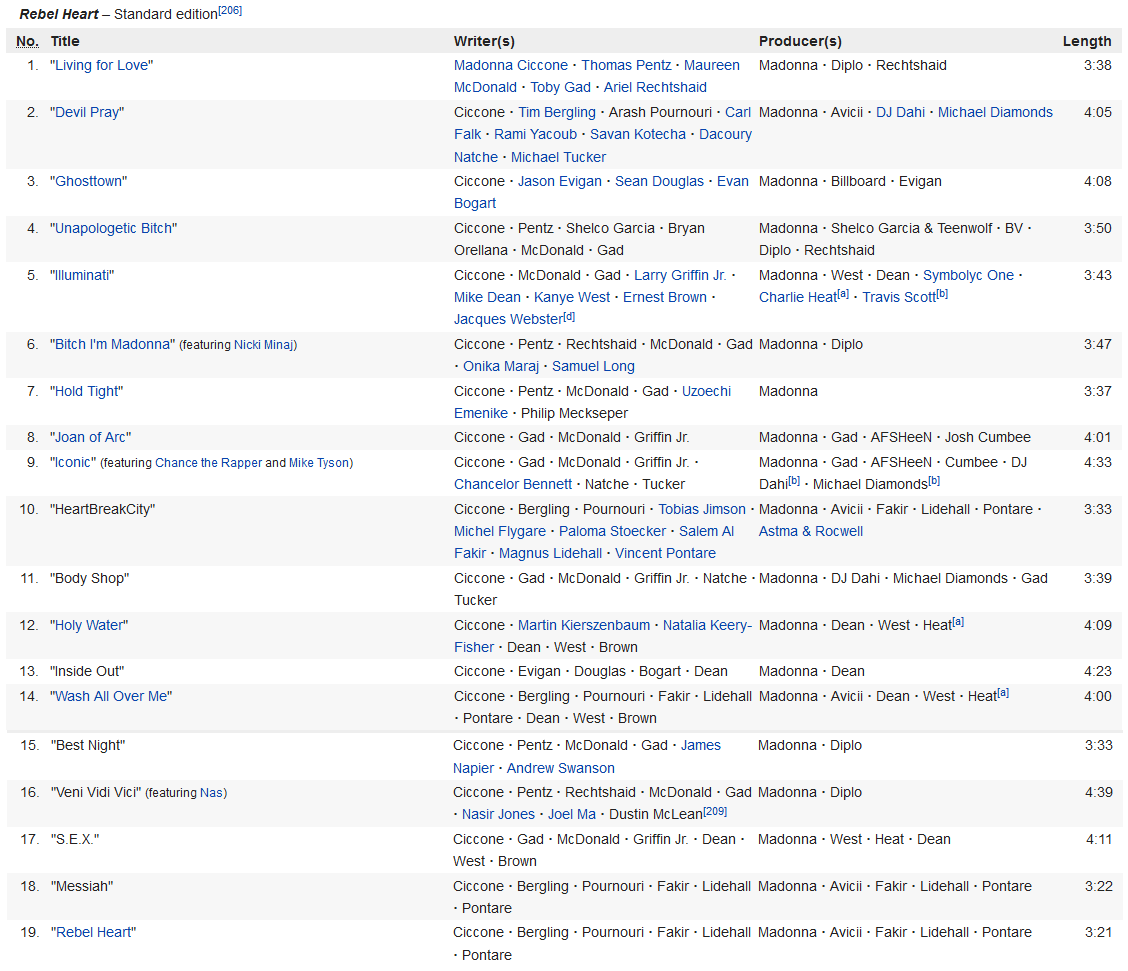This screenshot has height=971, width=1128.
Task: Follow the Samuel Long link
Action: [x=593, y=366]
